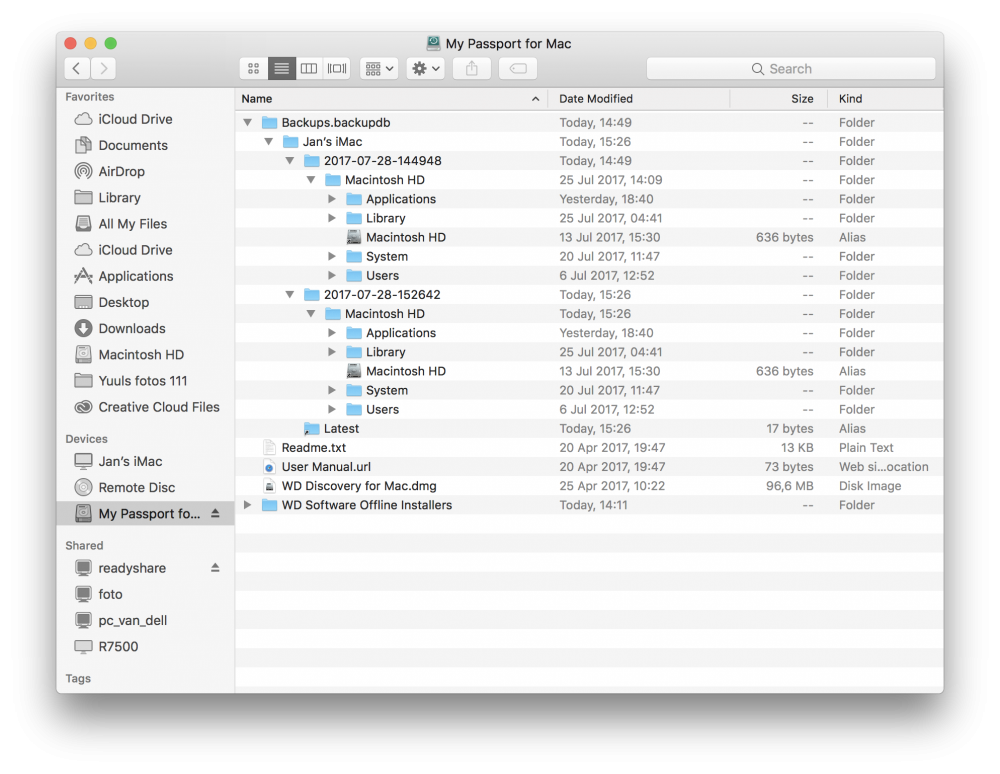Collapse the Backups.backupdb folder
Screen dimensions: 1000x774
[x=247, y=122]
